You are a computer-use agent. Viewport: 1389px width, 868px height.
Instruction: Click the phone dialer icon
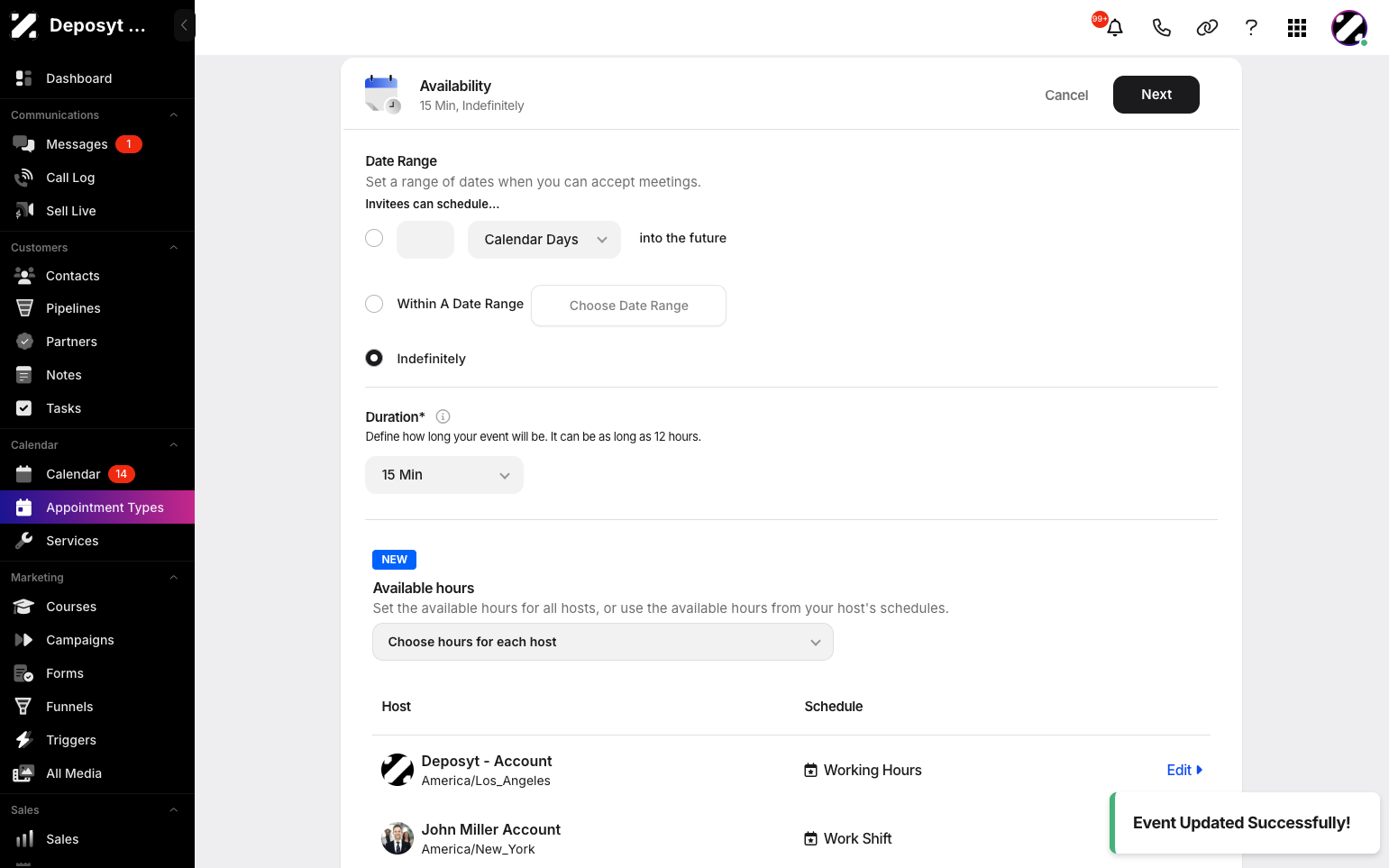(x=1162, y=27)
